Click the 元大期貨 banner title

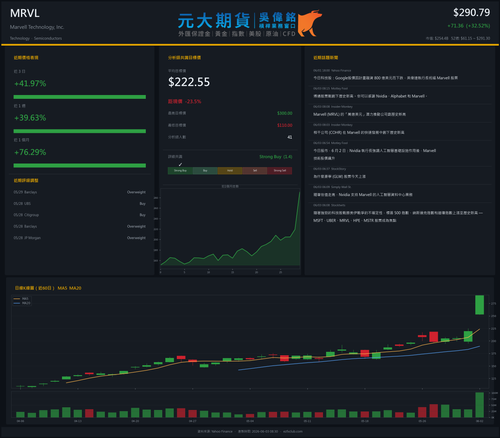click(214, 21)
